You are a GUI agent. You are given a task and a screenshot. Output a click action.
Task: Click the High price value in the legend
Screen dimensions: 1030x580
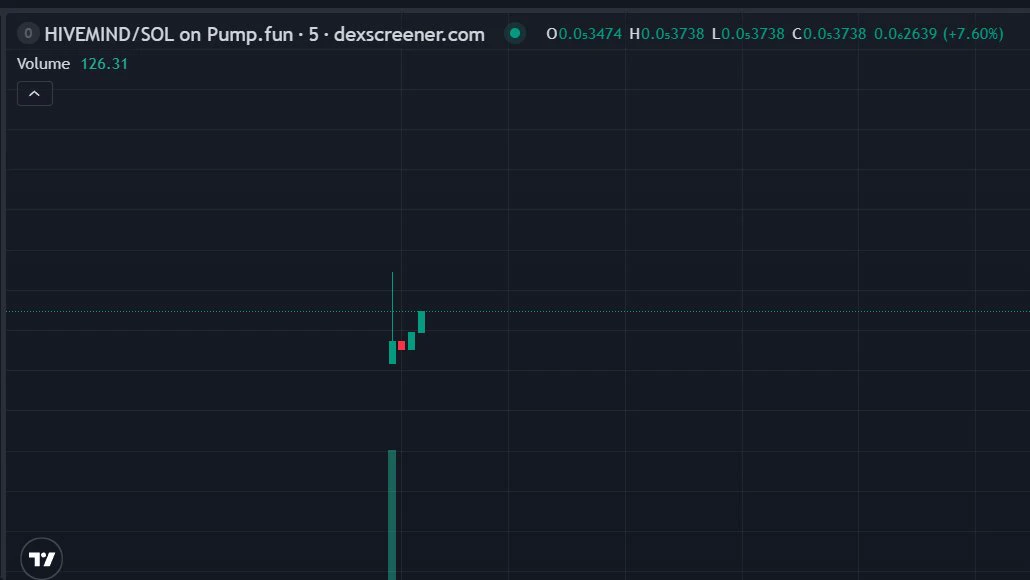(x=673, y=33)
